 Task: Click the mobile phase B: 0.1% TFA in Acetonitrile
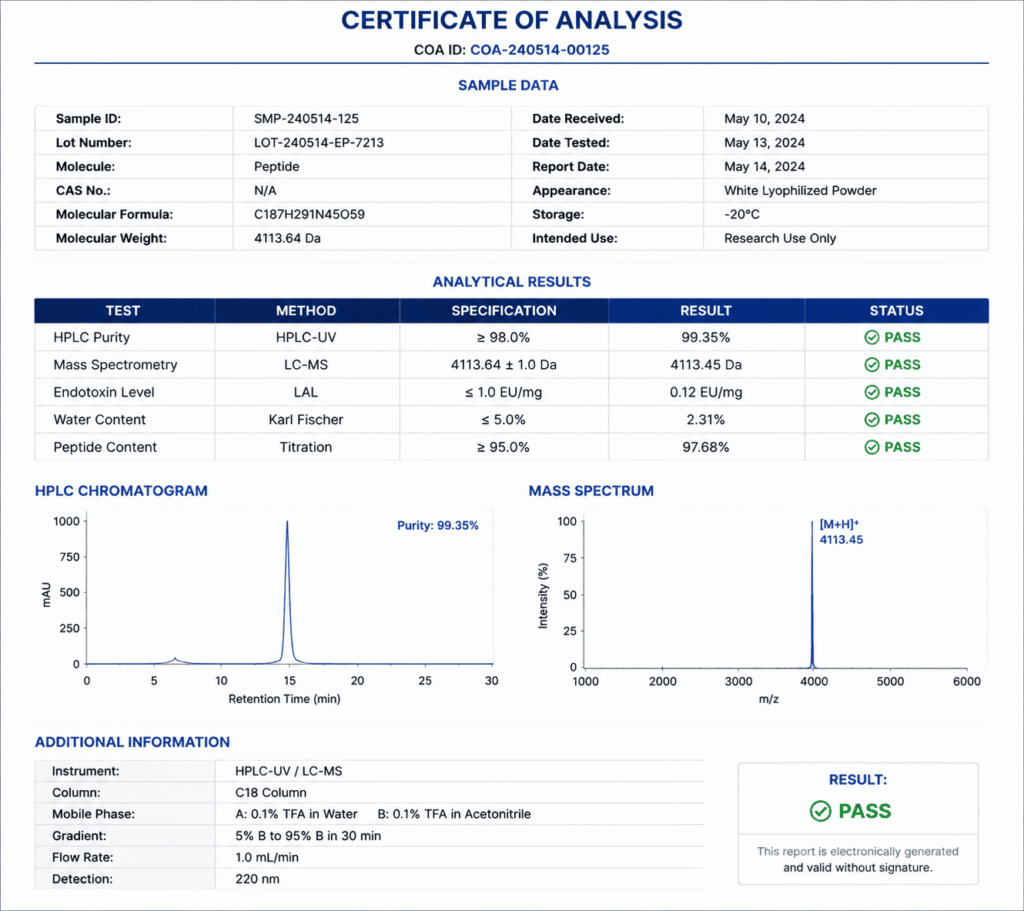tap(454, 814)
